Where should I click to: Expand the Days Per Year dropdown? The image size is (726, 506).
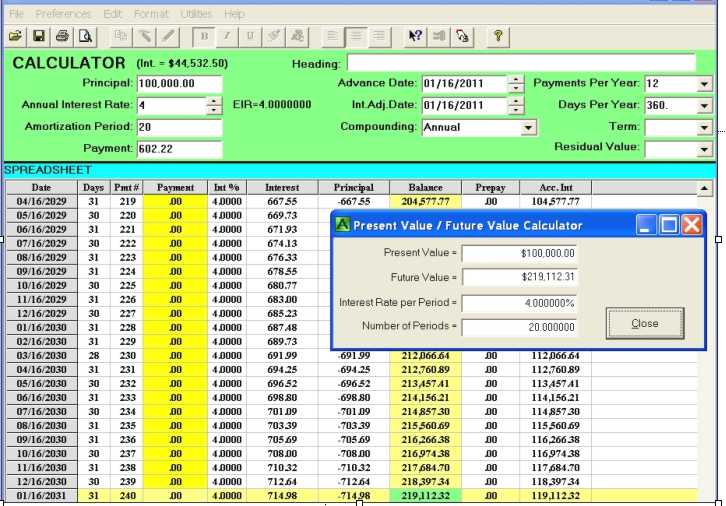[704, 106]
